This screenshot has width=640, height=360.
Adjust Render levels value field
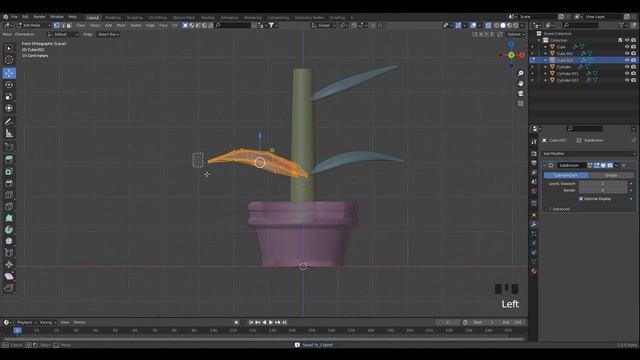click(x=603, y=190)
